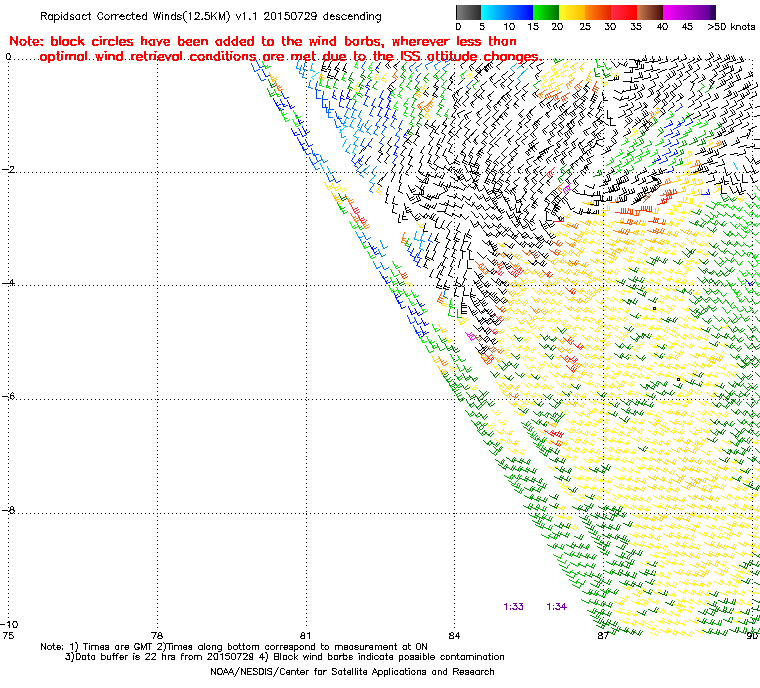Click the NOAA/NESDIS credit line

coord(352,672)
